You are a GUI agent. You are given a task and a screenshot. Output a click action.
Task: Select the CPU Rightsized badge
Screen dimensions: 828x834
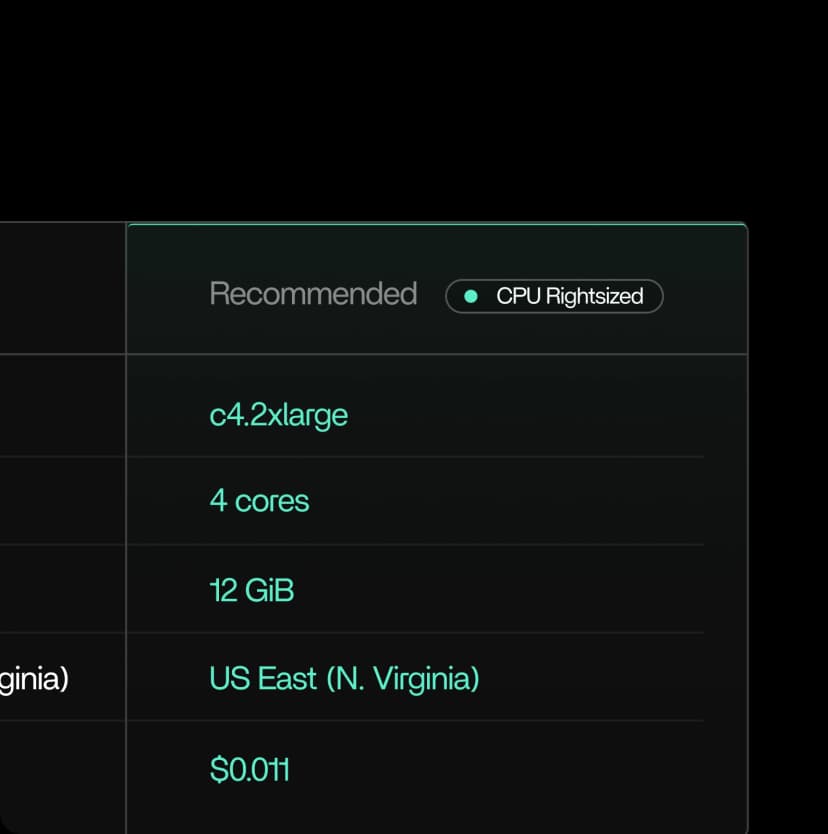(554, 297)
